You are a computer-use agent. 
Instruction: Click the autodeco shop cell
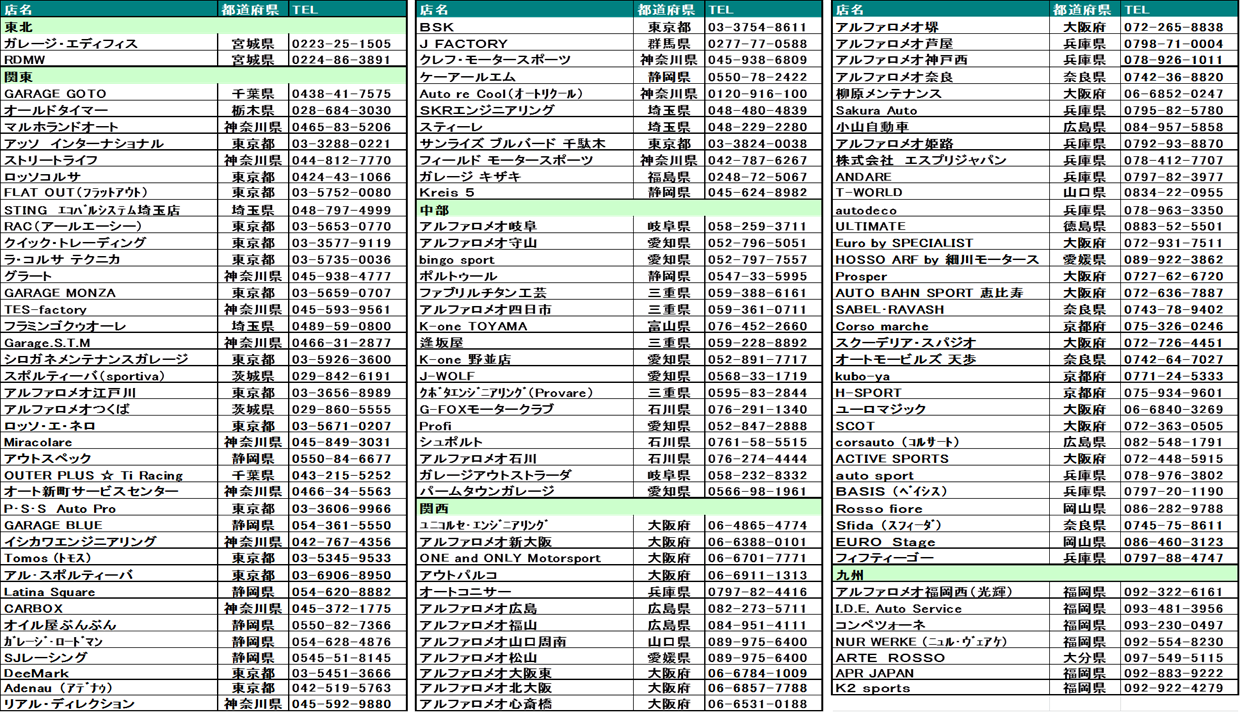point(942,210)
